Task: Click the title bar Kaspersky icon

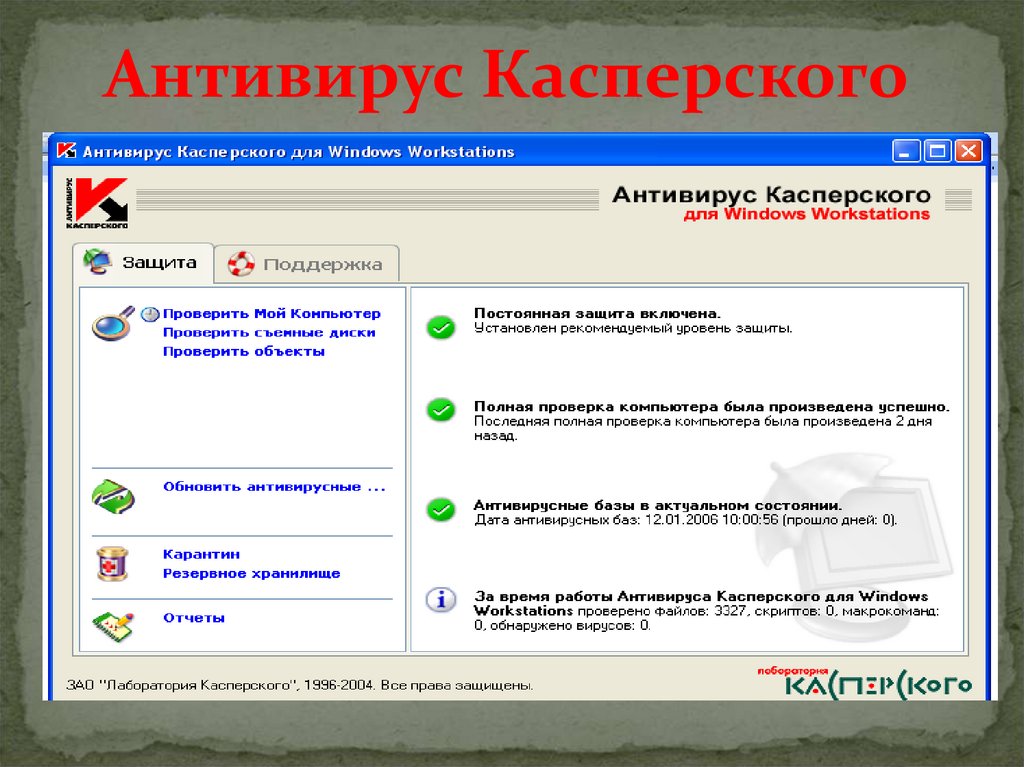Action: [x=67, y=151]
